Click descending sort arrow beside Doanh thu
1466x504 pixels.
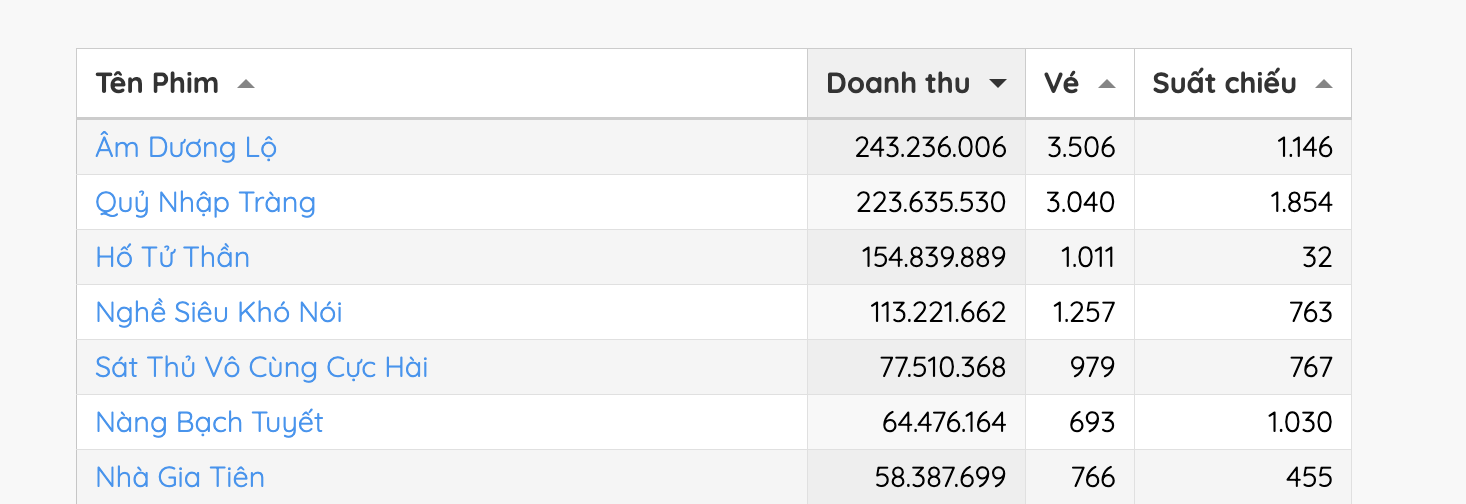pyautogui.click(x=997, y=84)
